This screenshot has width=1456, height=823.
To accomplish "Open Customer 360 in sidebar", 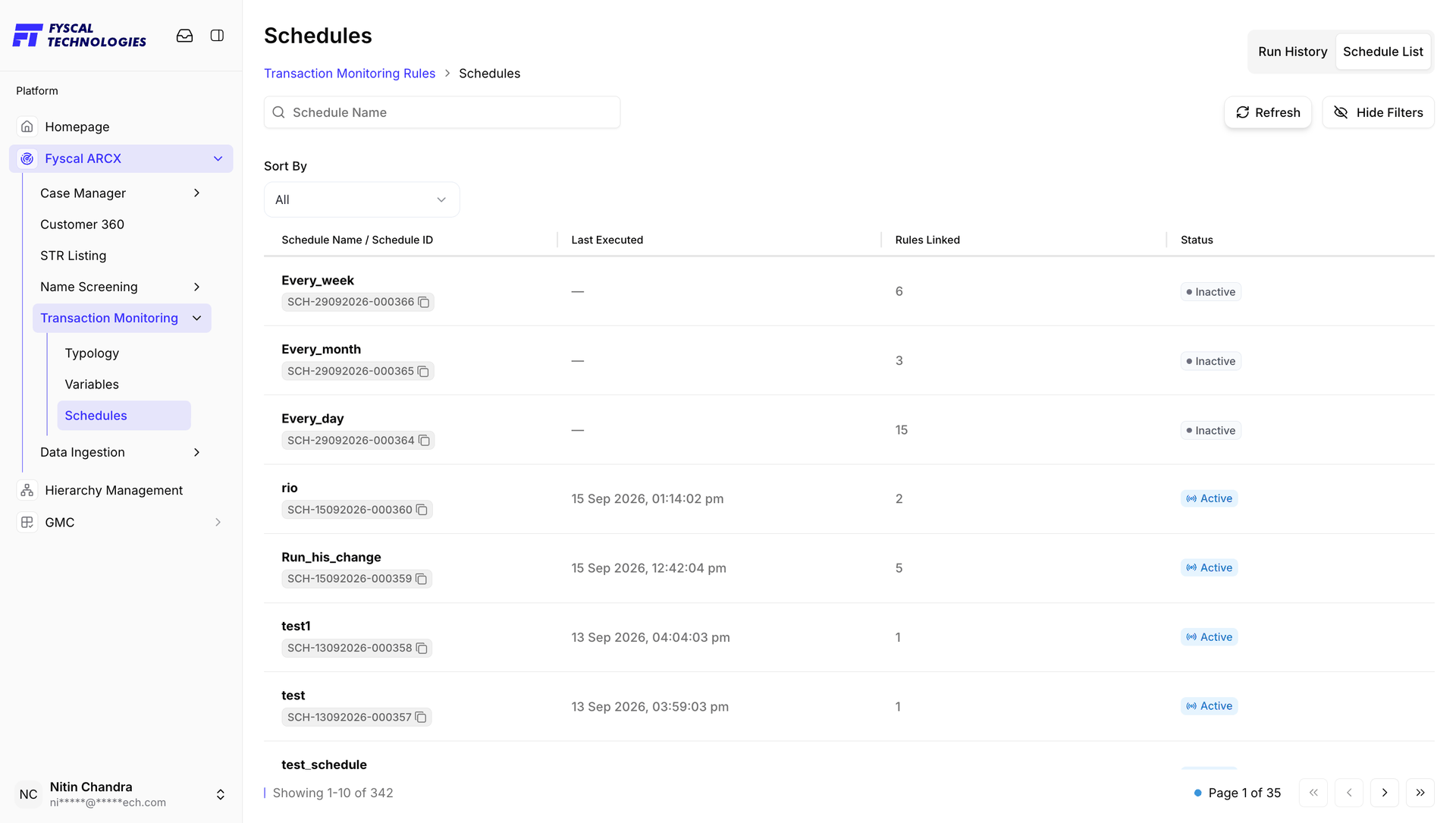I will (x=82, y=225).
